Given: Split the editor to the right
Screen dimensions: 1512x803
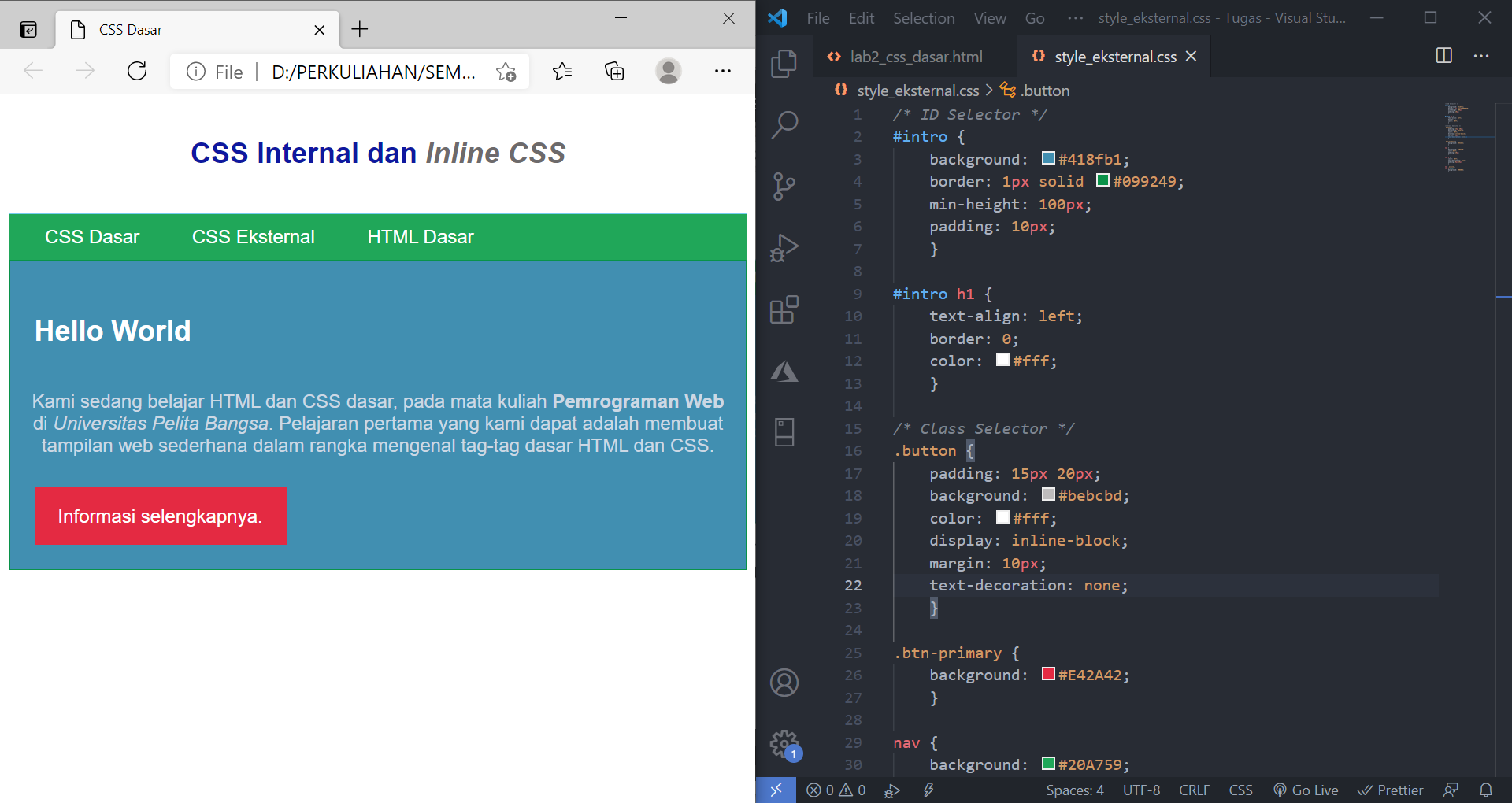Looking at the screenshot, I should coord(1443,56).
